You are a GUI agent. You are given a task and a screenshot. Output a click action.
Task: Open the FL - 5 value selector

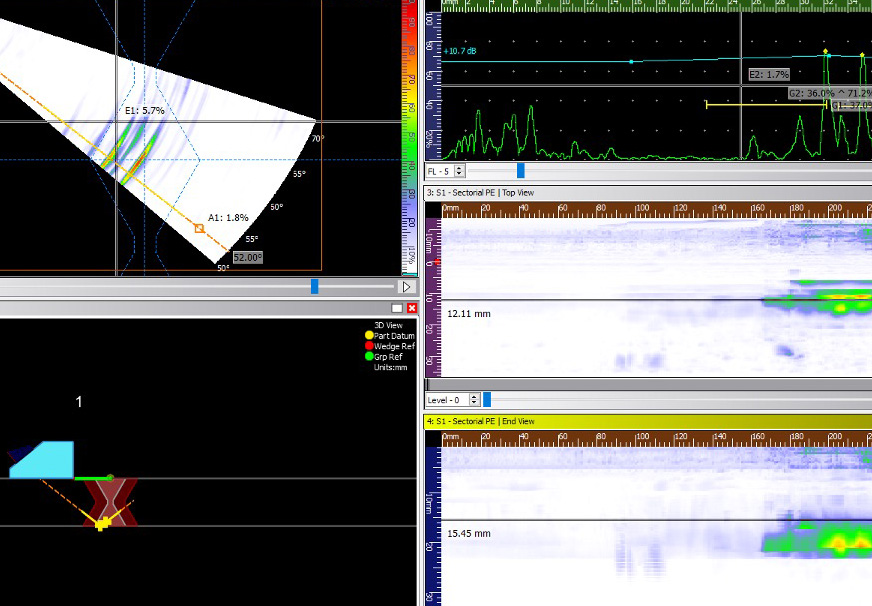[x=440, y=170]
